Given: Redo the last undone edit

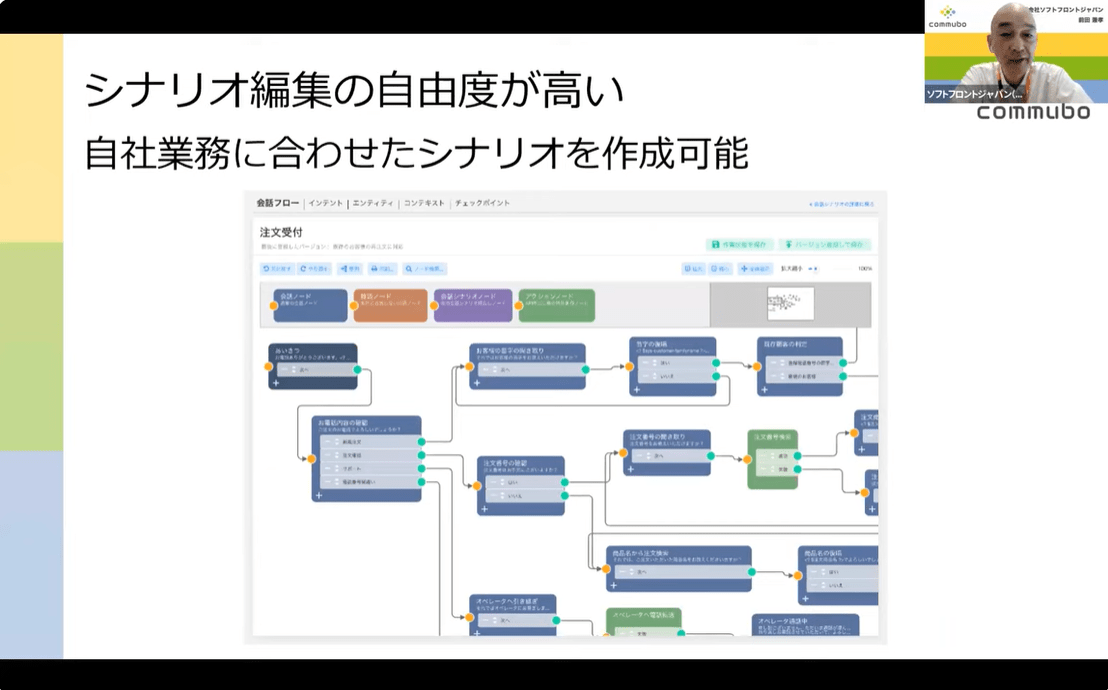Looking at the screenshot, I should pyautogui.click(x=314, y=269).
